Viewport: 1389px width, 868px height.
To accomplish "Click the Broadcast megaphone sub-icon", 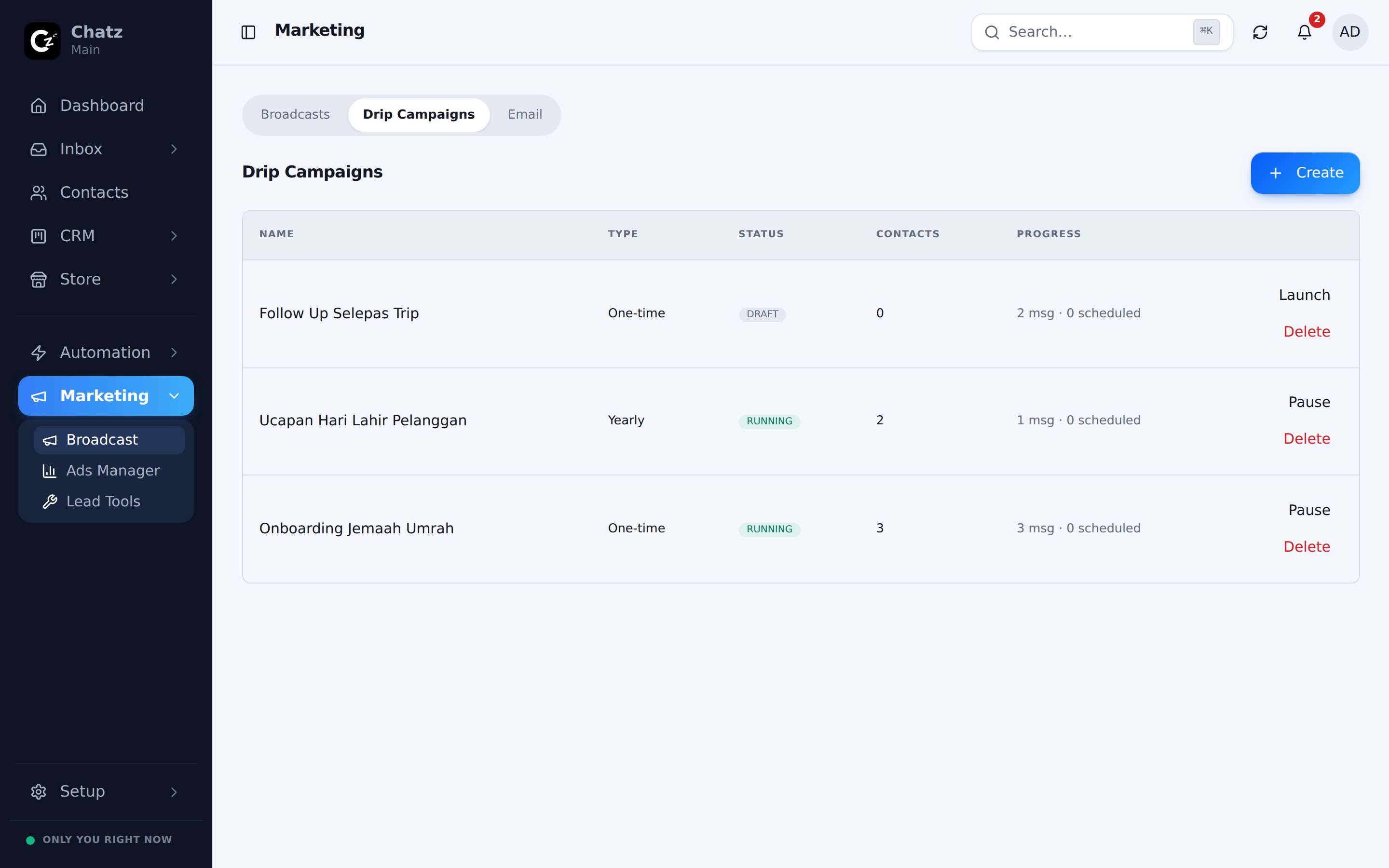I will pyautogui.click(x=50, y=440).
